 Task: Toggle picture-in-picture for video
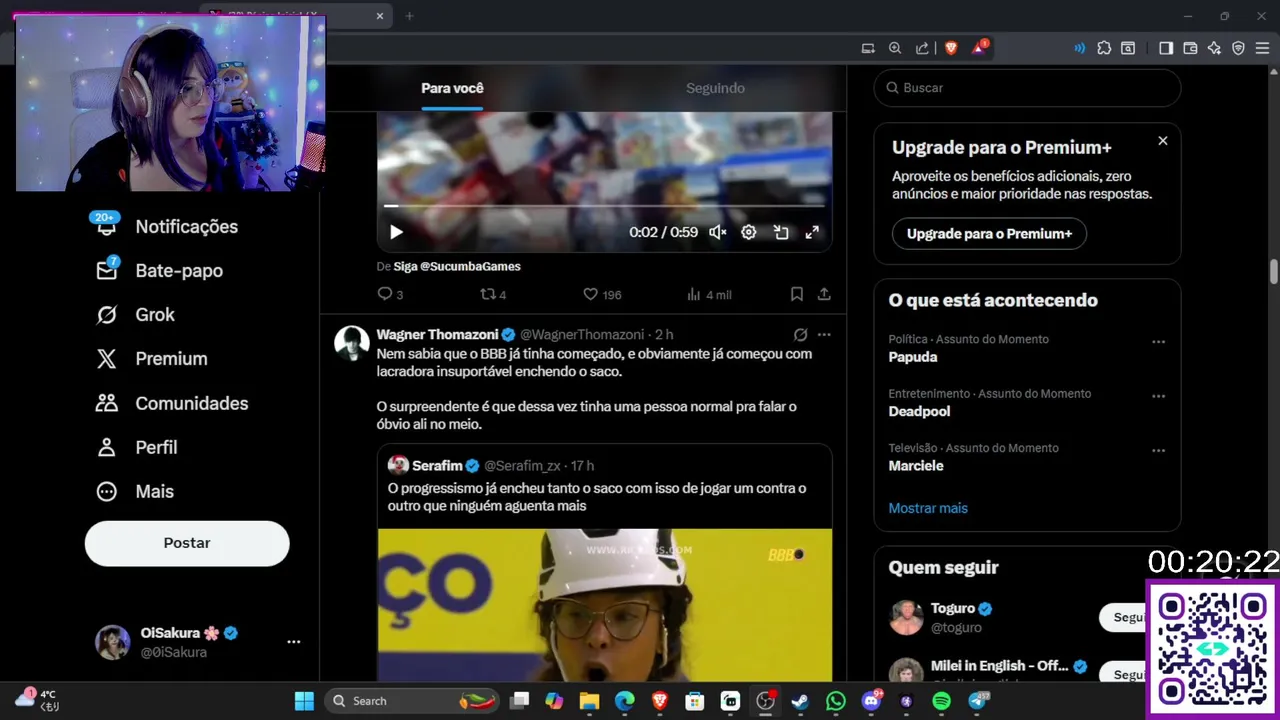(x=781, y=232)
